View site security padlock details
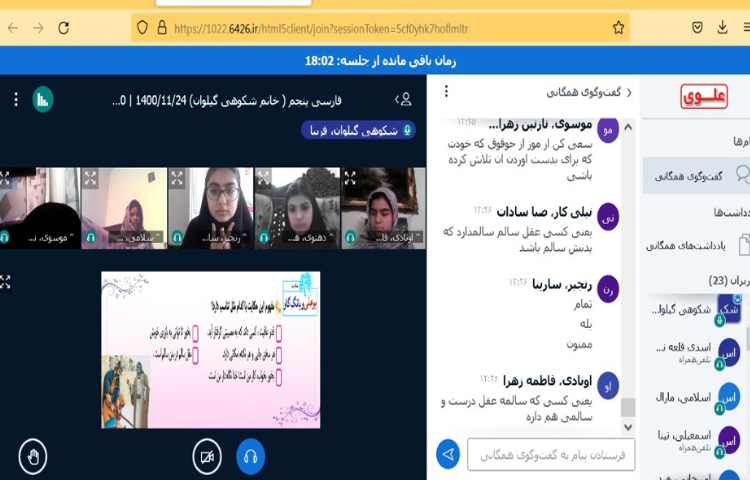This screenshot has height=480, width=750. click(x=162, y=27)
